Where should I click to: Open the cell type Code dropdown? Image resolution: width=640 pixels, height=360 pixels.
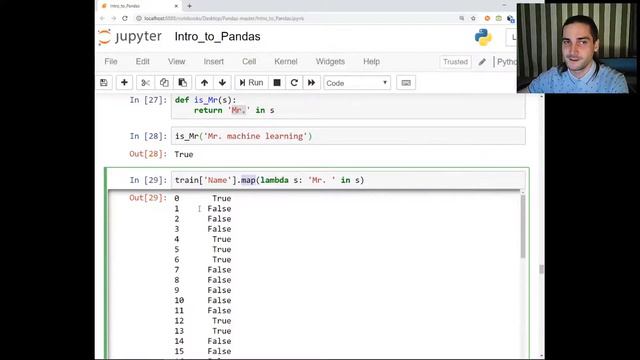pos(357,83)
